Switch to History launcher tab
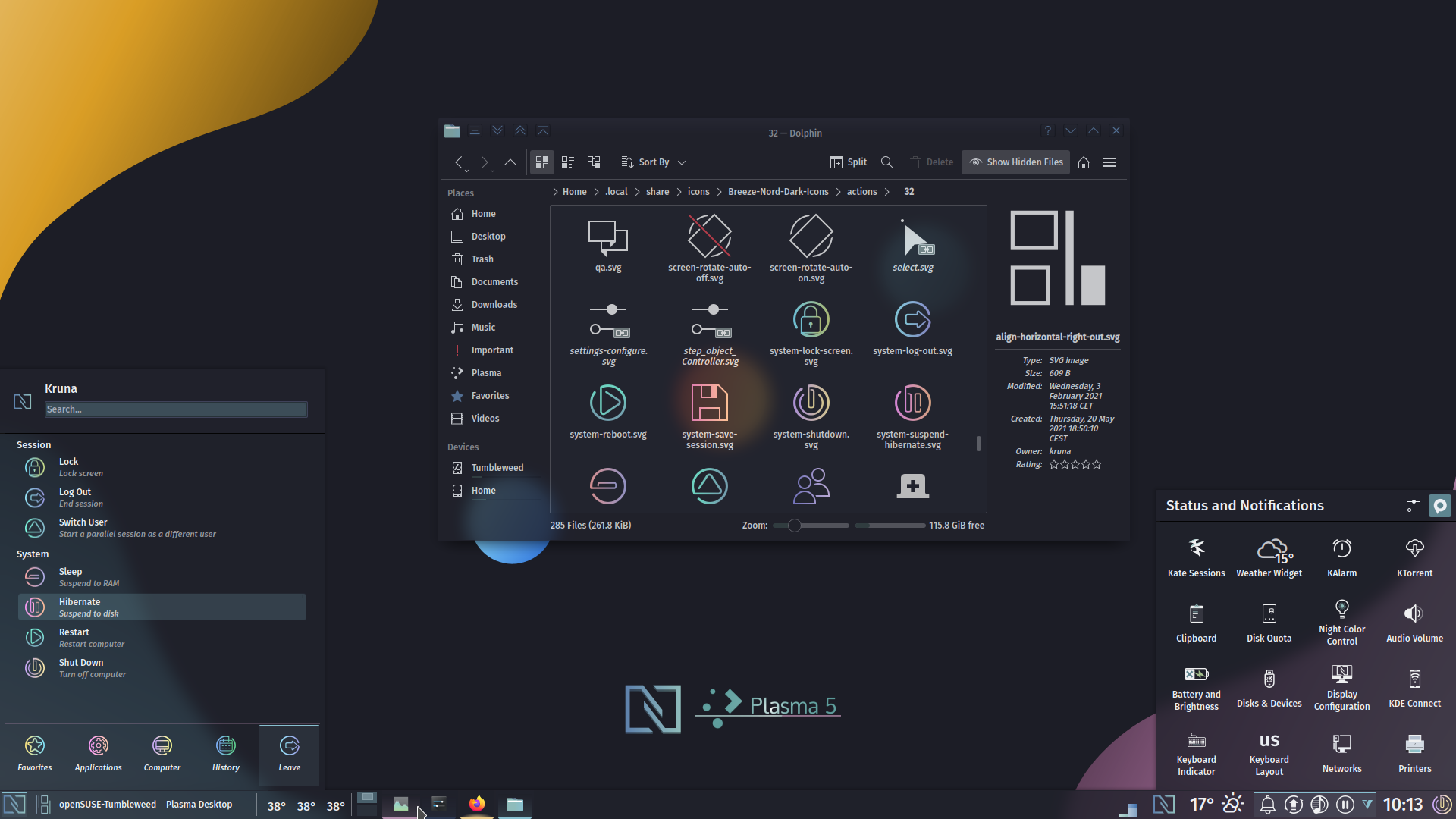The image size is (1456, 819). (x=226, y=755)
